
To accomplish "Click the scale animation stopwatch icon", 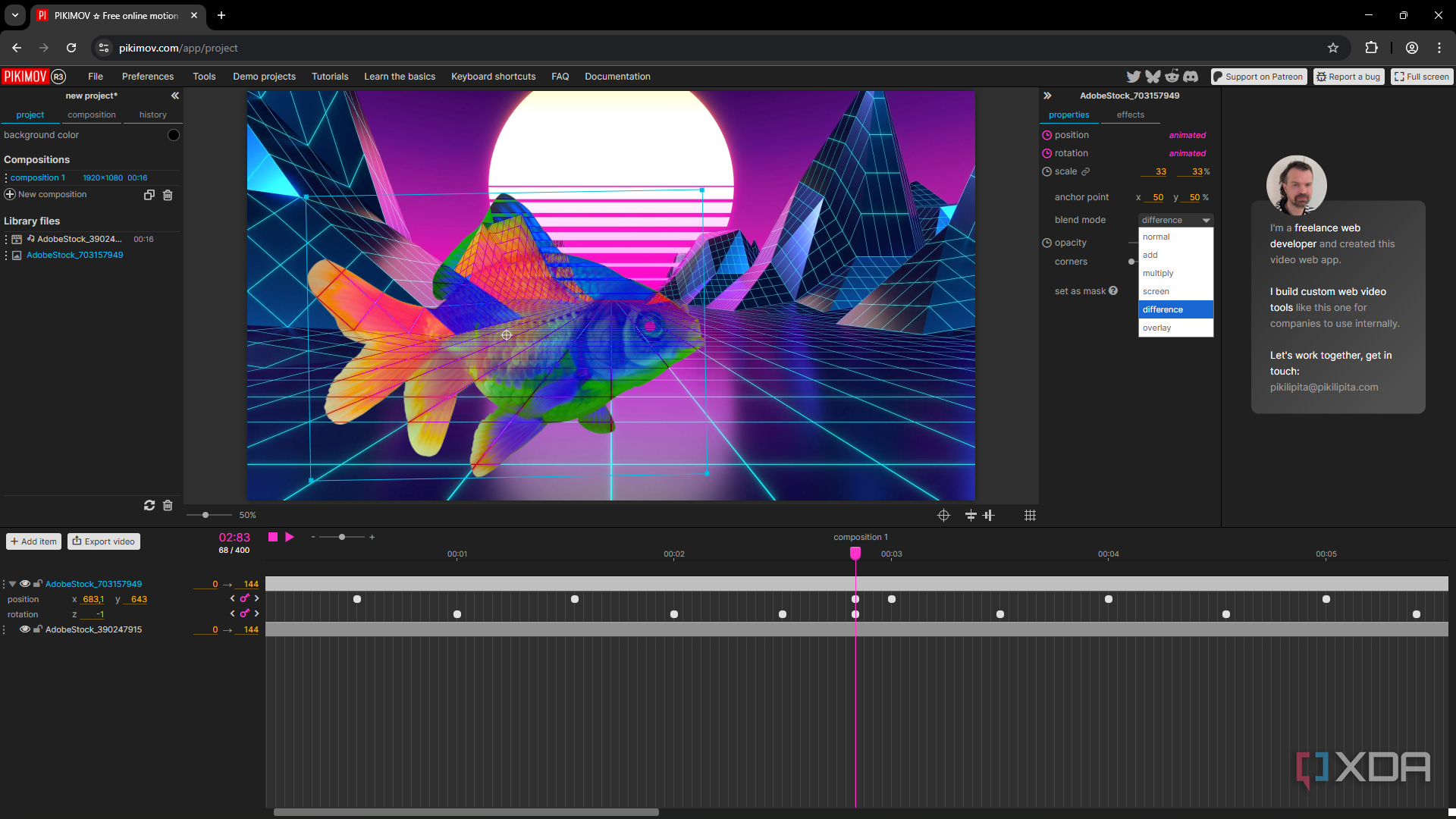I will click(x=1046, y=171).
